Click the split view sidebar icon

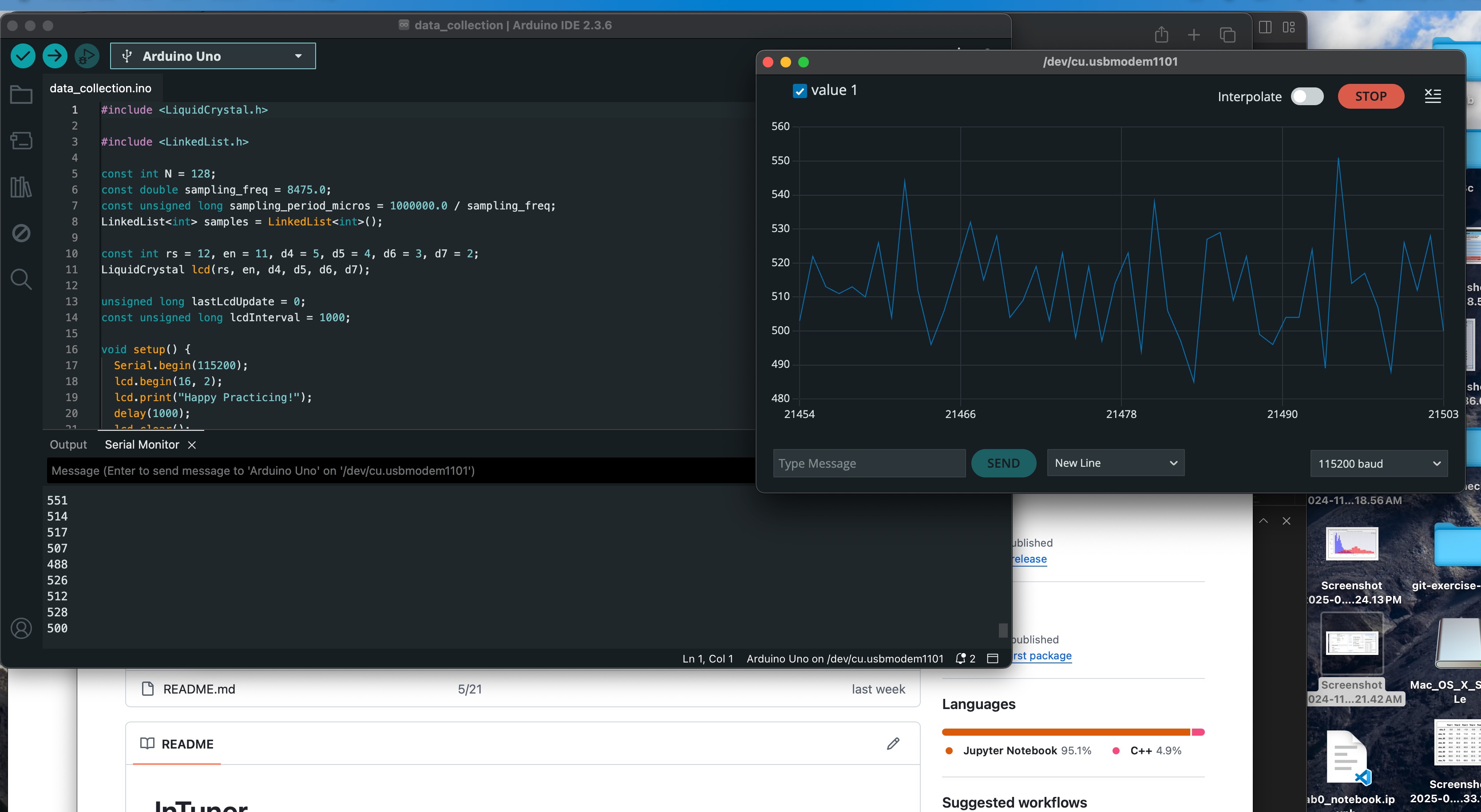[1265, 27]
